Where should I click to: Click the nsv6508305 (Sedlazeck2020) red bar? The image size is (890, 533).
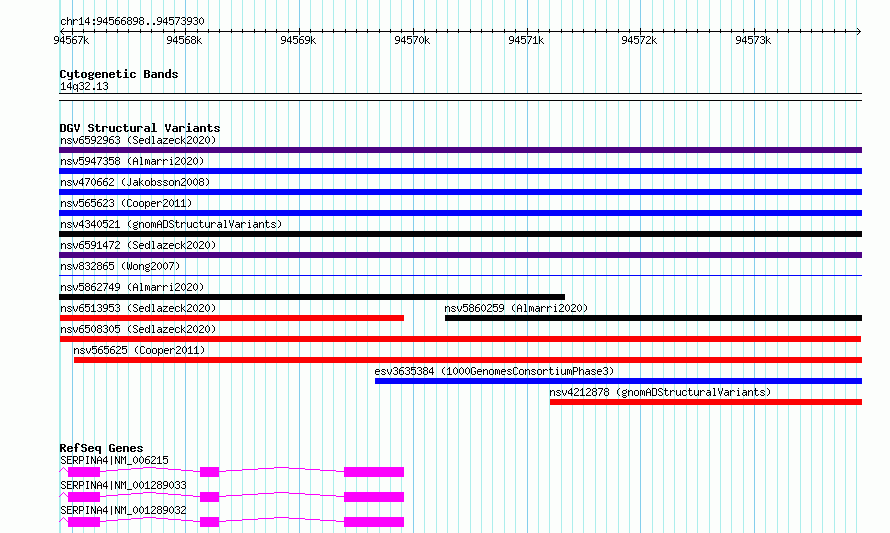(460, 339)
